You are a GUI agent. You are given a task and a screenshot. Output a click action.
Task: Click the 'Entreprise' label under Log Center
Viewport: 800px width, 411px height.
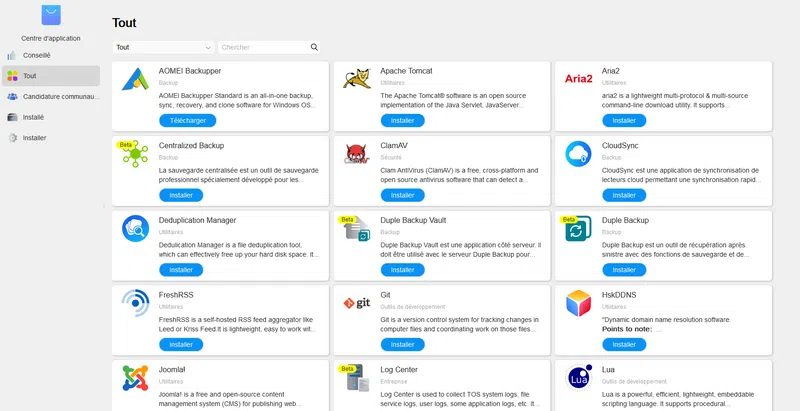[x=394, y=381]
